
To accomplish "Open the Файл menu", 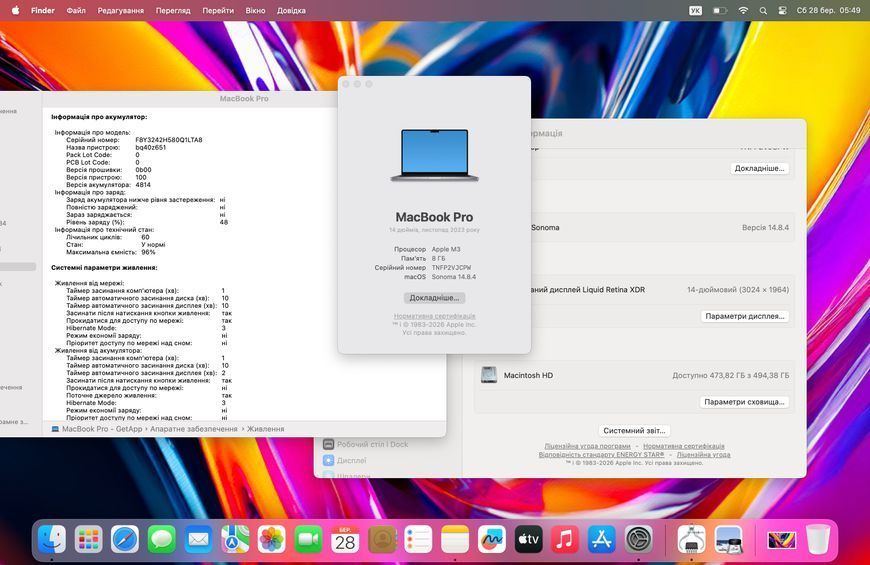I will pyautogui.click(x=76, y=10).
